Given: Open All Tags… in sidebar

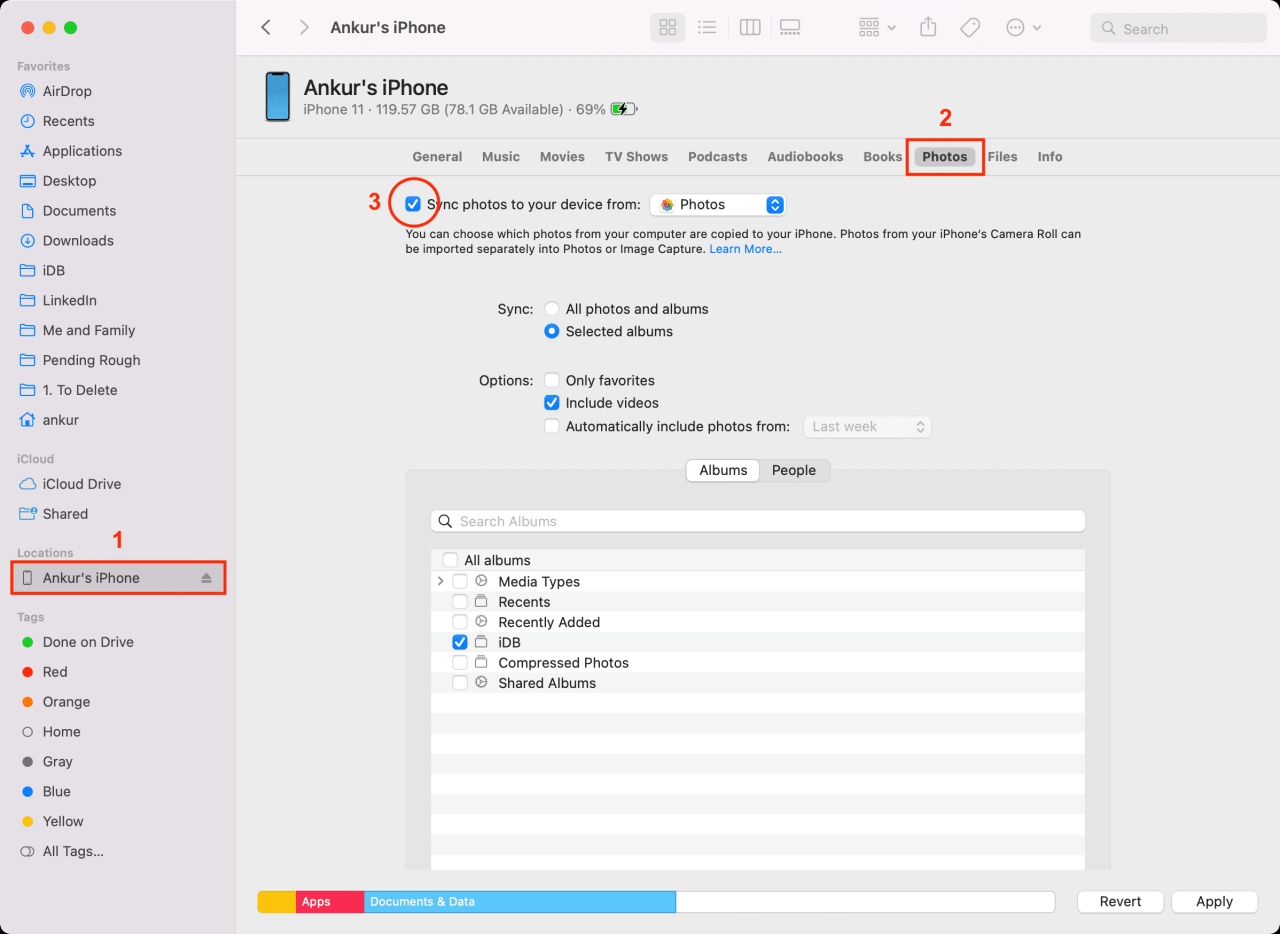Looking at the screenshot, I should 73,851.
